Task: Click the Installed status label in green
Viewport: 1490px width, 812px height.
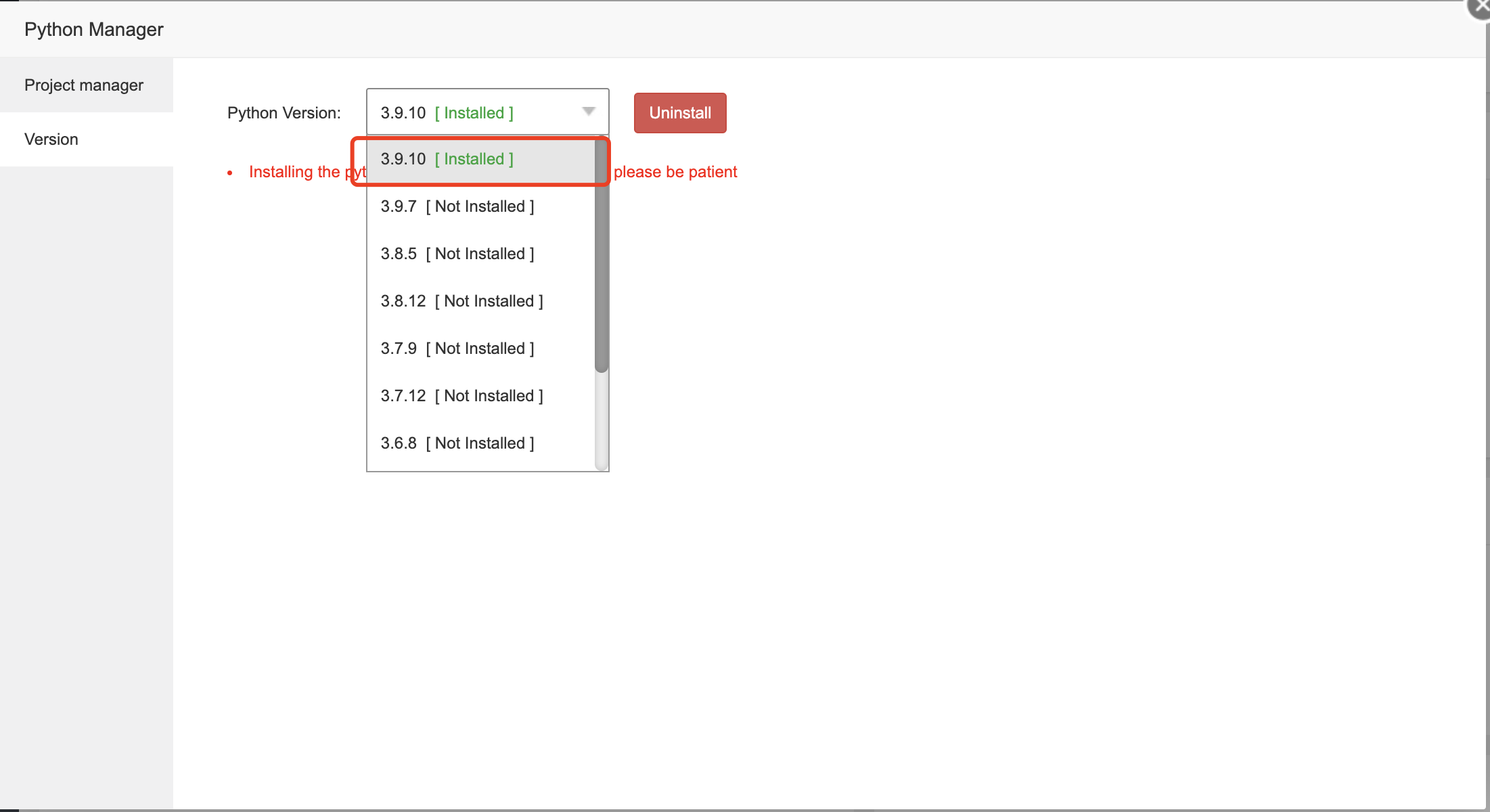Action: [x=474, y=113]
